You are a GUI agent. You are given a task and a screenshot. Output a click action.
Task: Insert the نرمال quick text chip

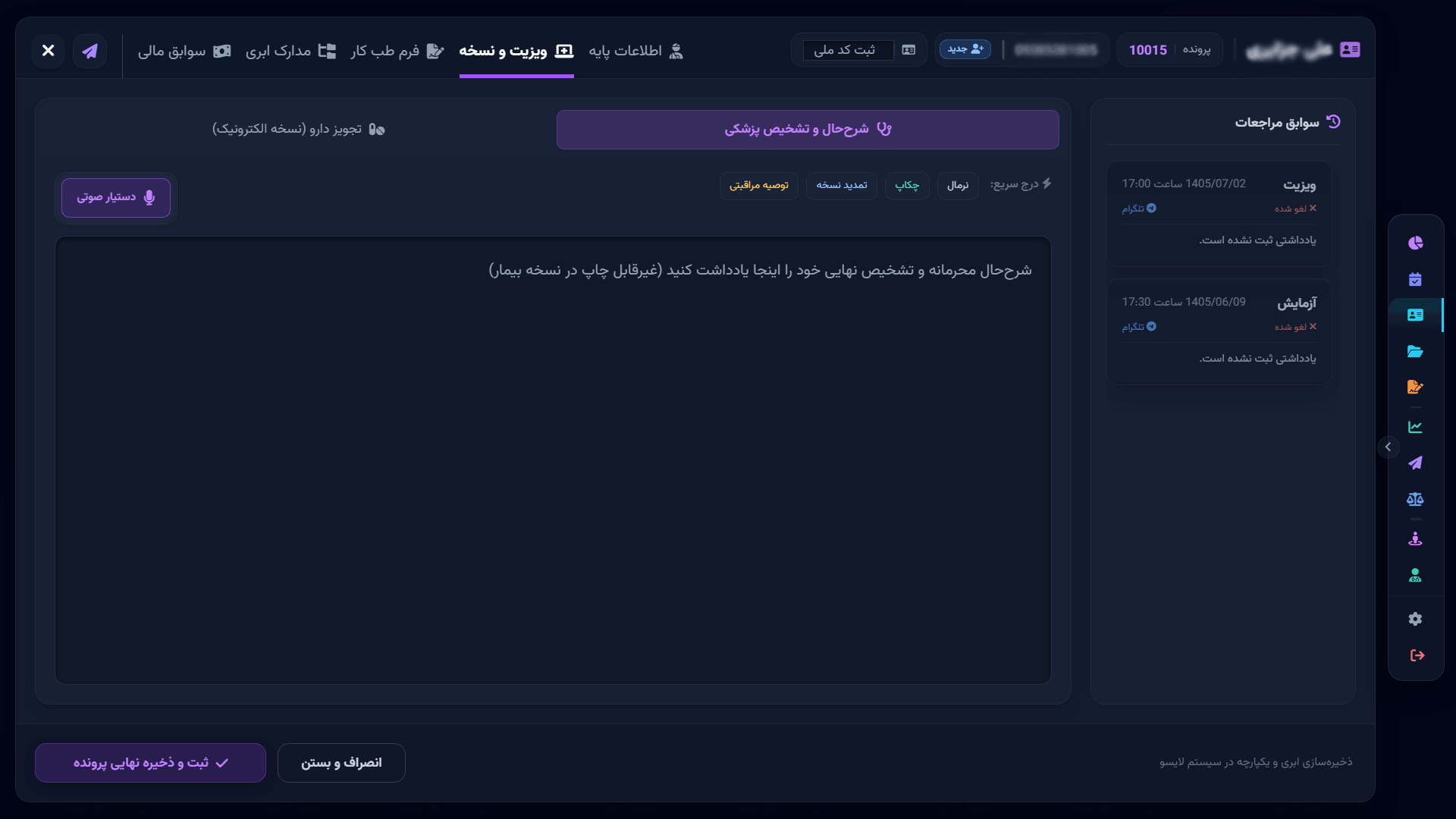click(x=958, y=185)
